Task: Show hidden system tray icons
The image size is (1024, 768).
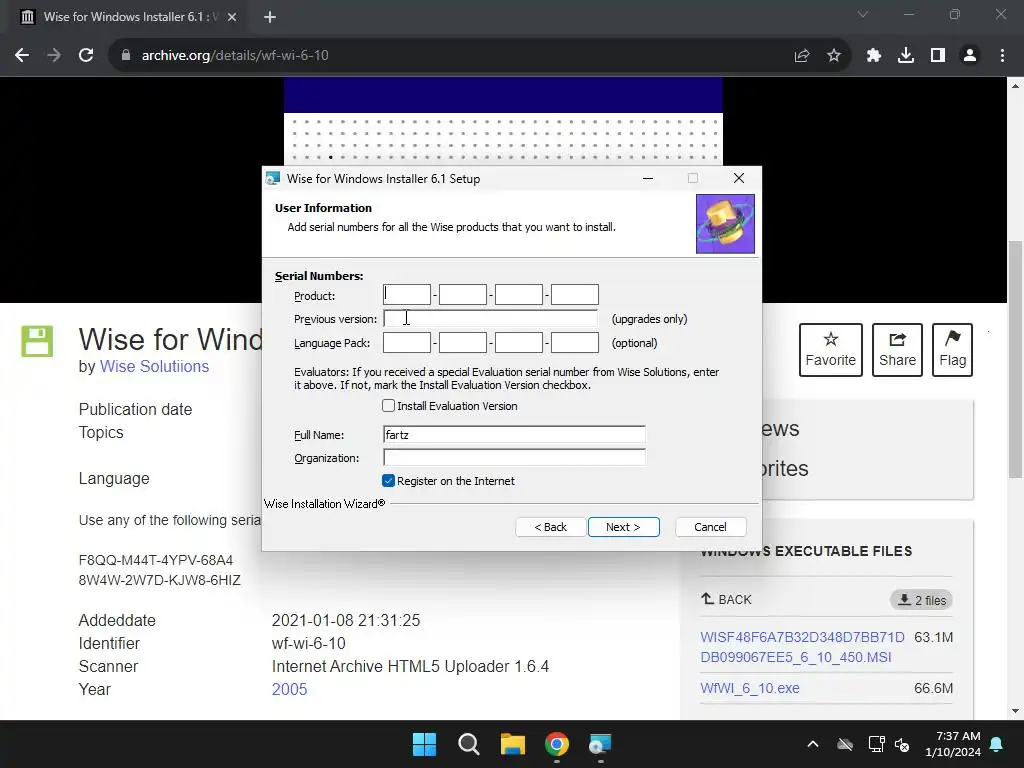Action: click(x=813, y=744)
